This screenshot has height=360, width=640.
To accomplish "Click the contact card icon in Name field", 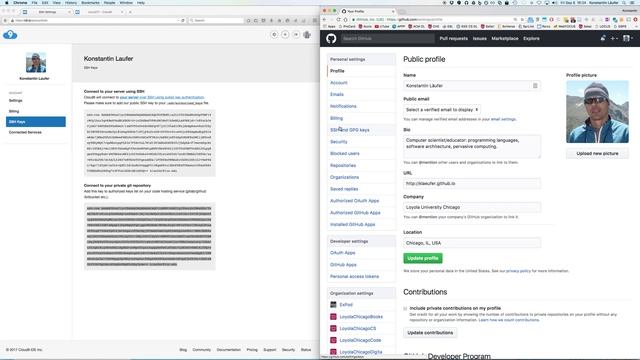I will [535, 86].
